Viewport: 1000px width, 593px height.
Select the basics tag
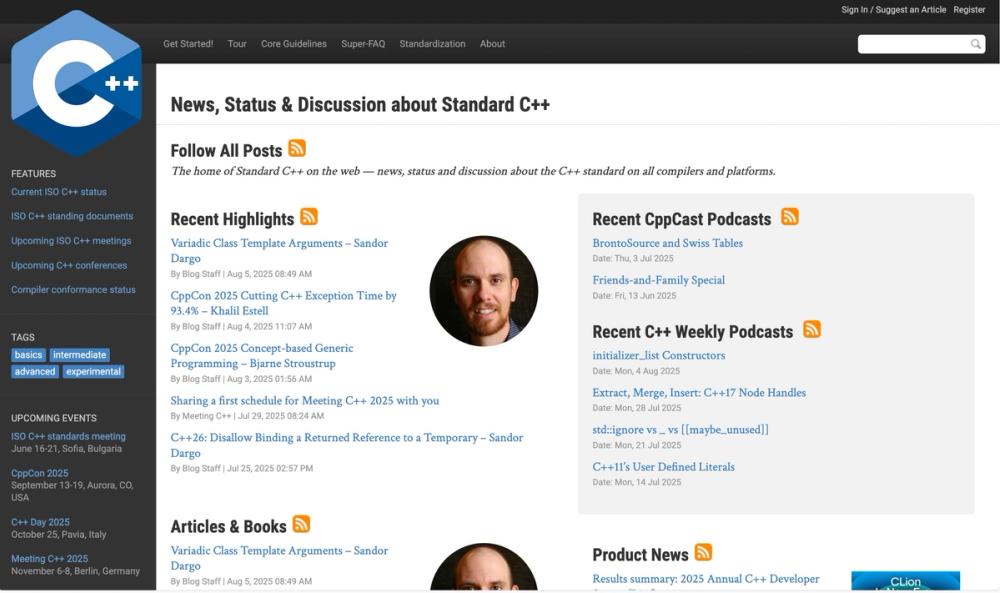click(28, 355)
